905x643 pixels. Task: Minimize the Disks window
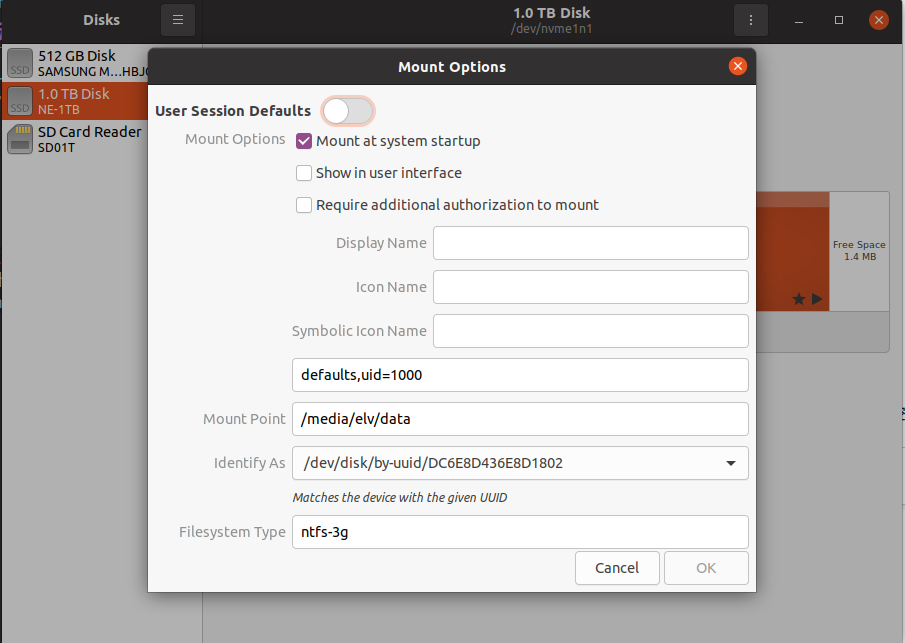point(799,20)
